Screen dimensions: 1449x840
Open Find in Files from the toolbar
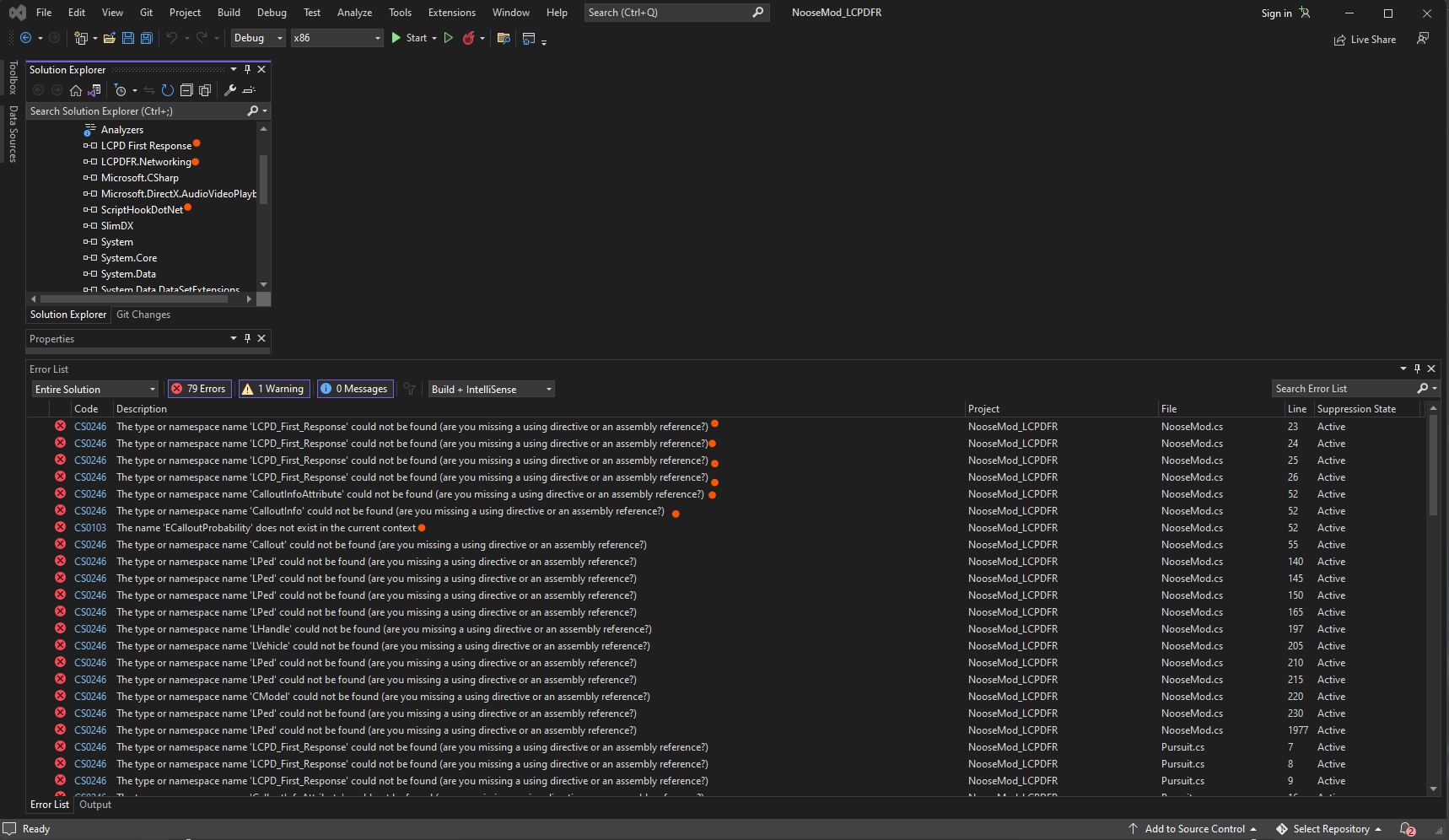(504, 38)
